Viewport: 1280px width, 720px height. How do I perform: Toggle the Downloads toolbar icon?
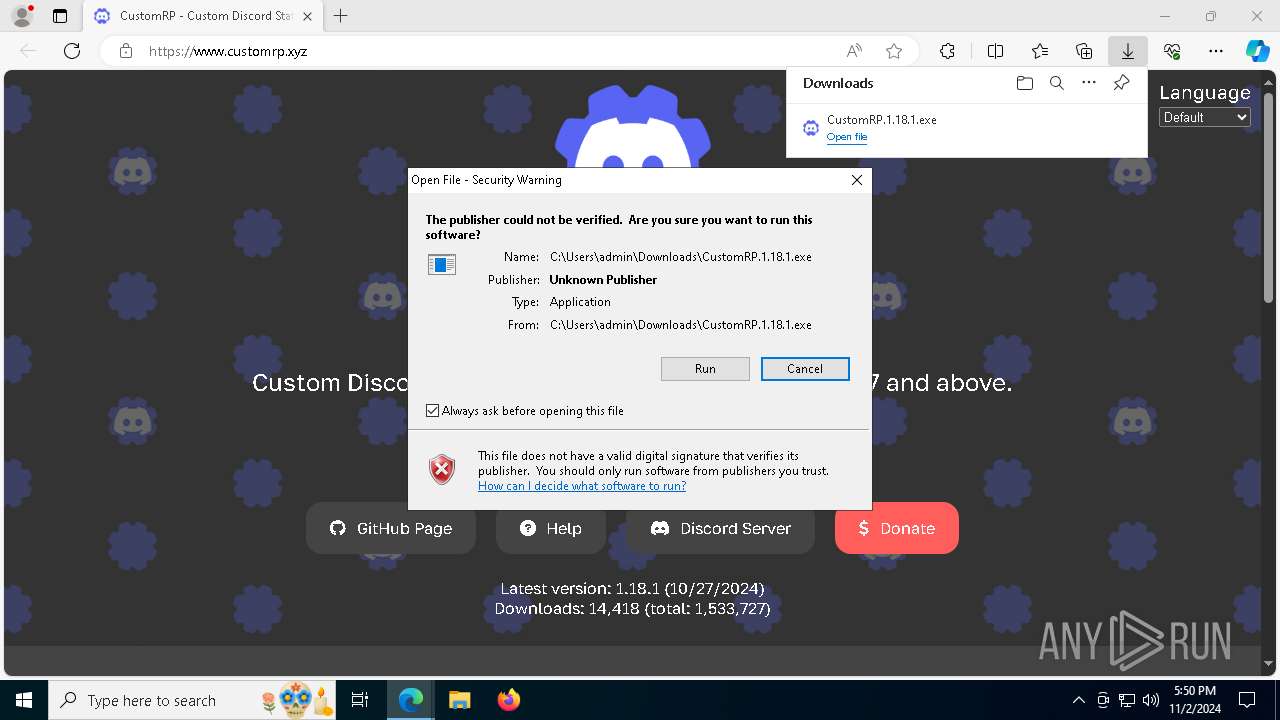(x=1127, y=51)
